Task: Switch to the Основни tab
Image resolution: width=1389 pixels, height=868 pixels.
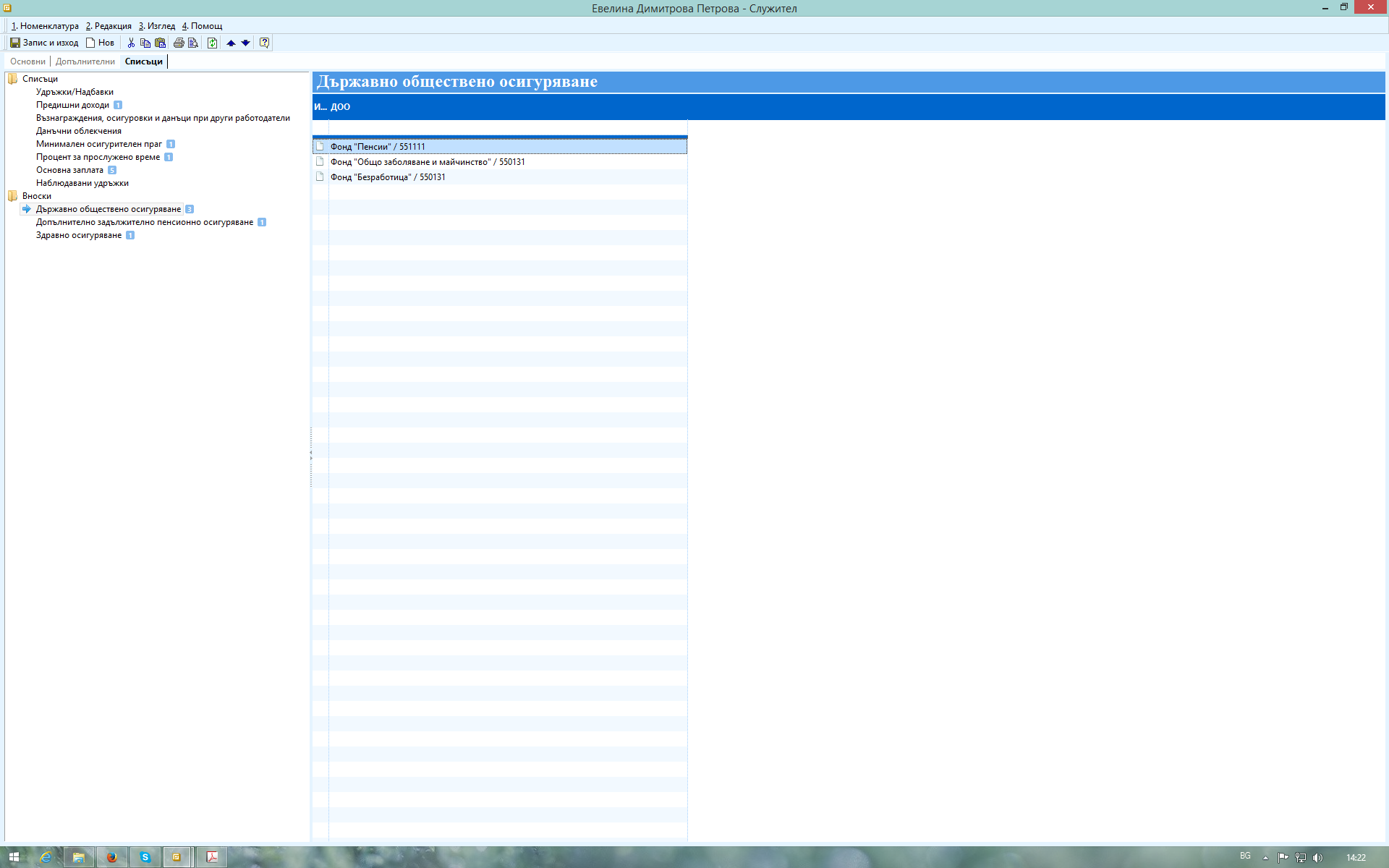Action: pyautogui.click(x=27, y=61)
